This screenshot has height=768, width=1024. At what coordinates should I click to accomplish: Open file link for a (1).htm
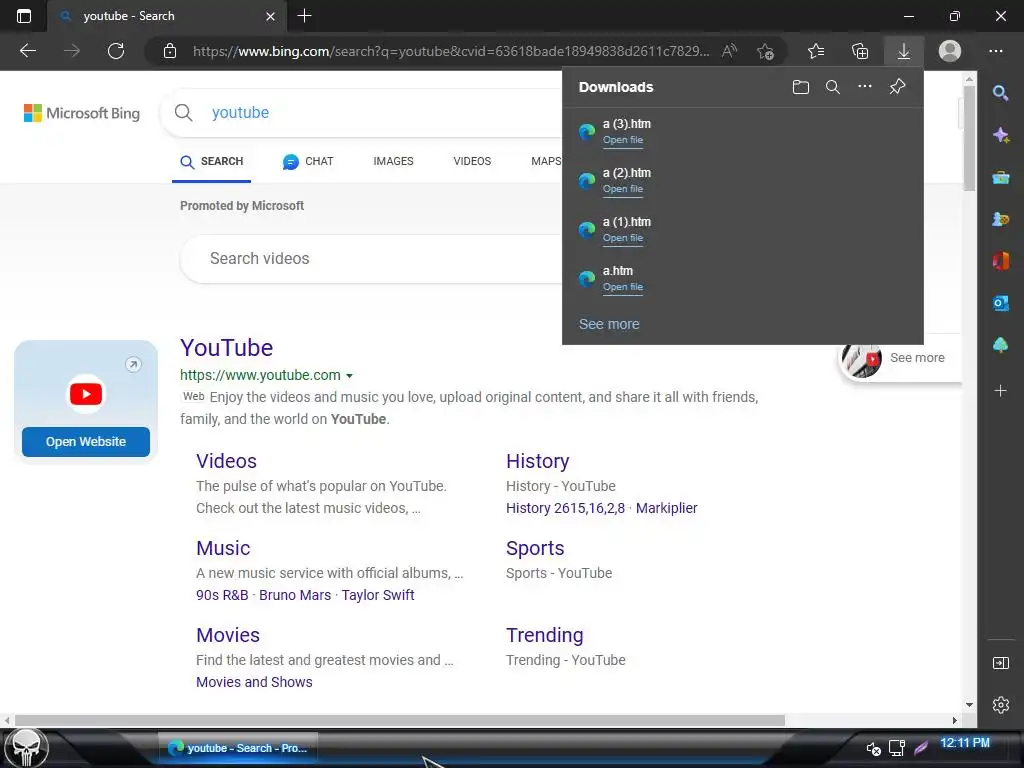click(622, 238)
